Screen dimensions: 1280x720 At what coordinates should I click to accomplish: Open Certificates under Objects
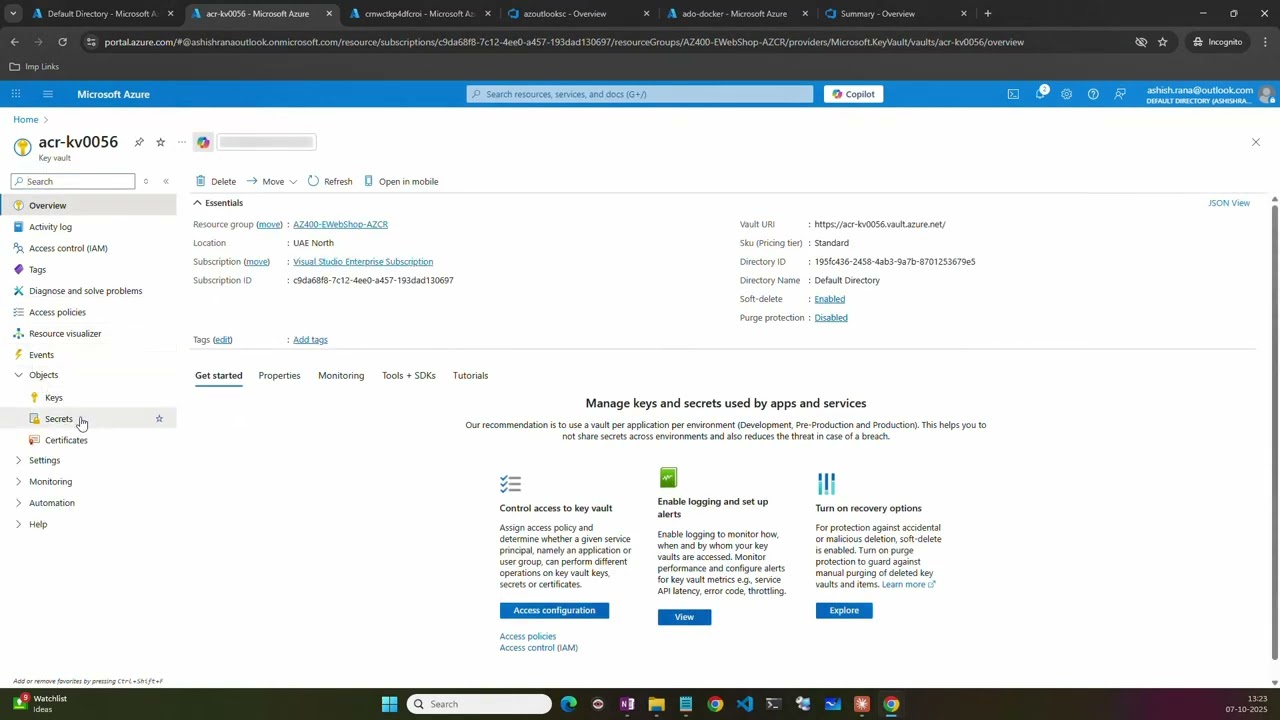tap(66, 440)
